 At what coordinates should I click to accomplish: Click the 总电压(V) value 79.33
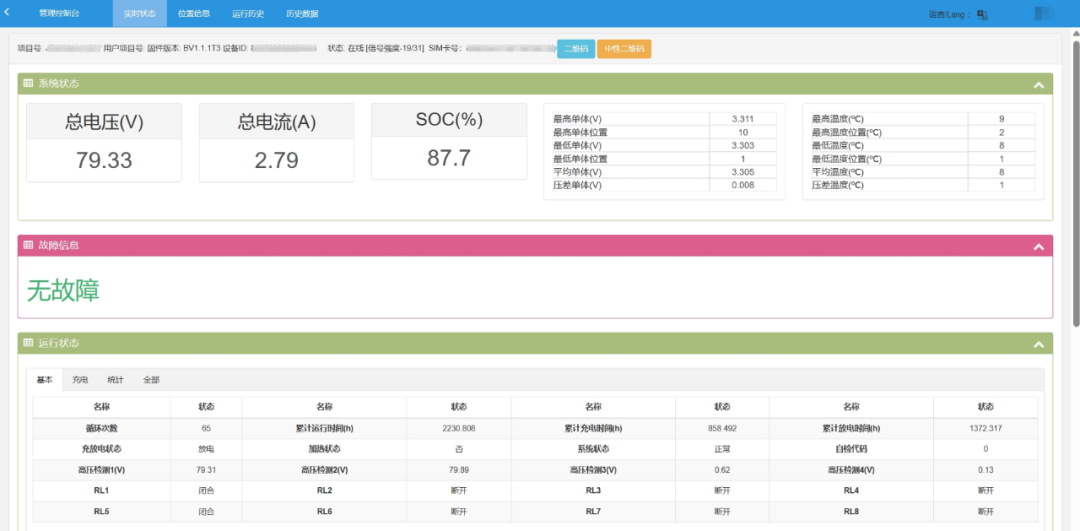click(104, 160)
